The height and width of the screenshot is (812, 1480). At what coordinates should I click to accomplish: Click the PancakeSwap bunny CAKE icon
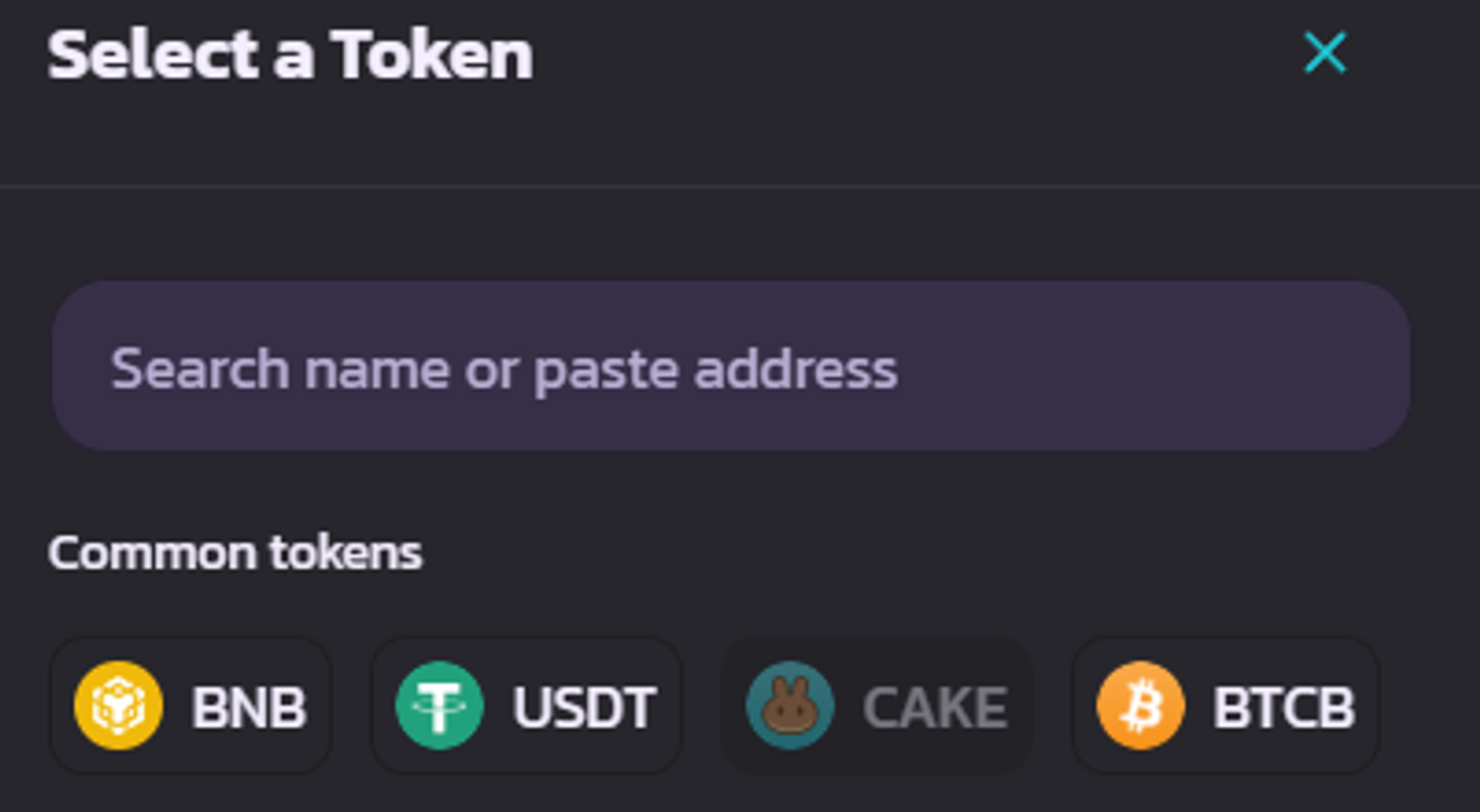click(789, 705)
